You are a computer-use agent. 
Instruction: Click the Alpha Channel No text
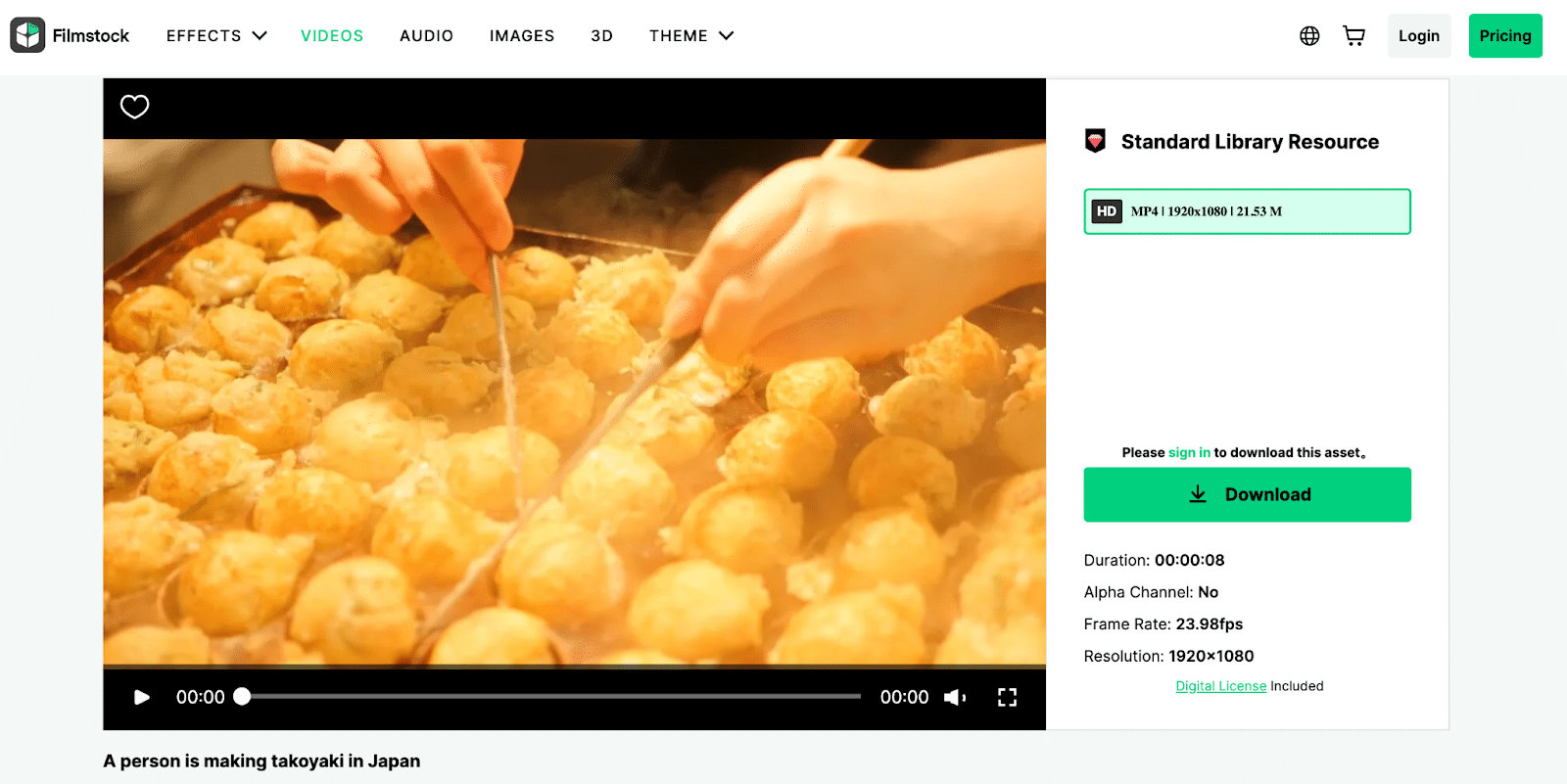pos(1151,592)
